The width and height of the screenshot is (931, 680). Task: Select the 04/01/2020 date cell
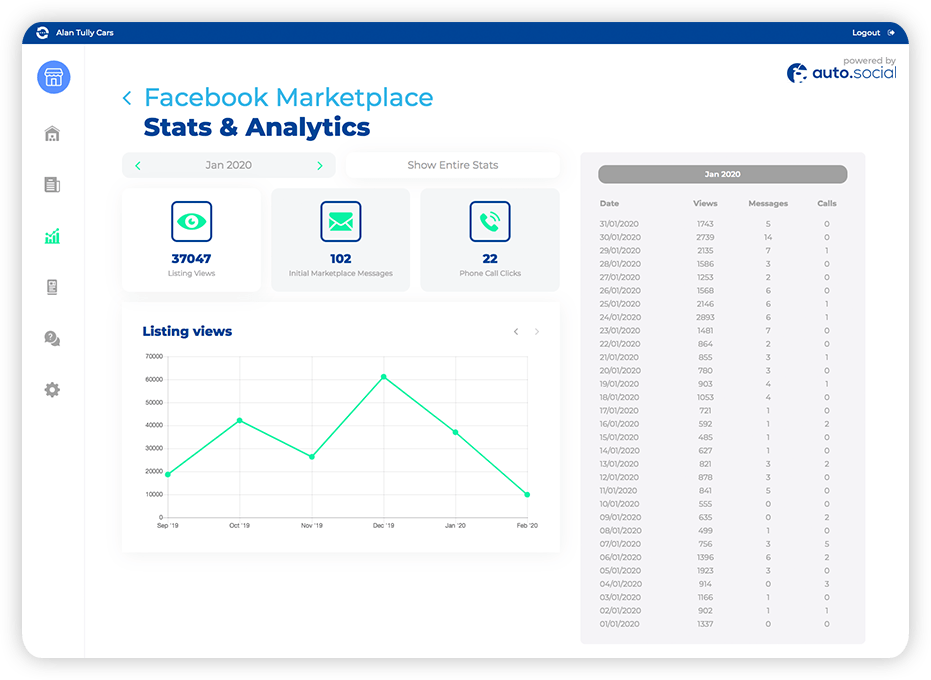tap(620, 584)
